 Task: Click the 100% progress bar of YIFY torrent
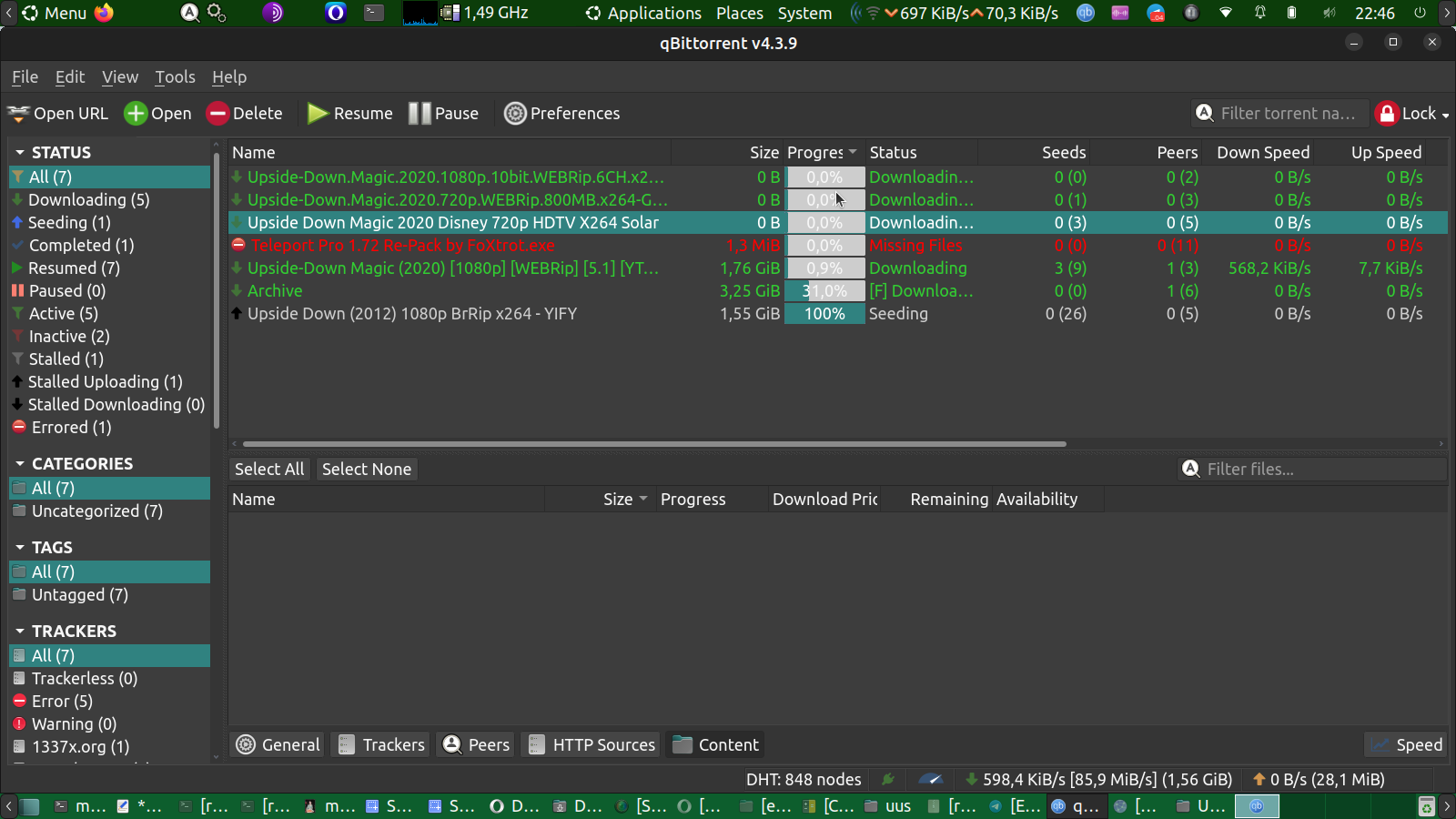(824, 314)
